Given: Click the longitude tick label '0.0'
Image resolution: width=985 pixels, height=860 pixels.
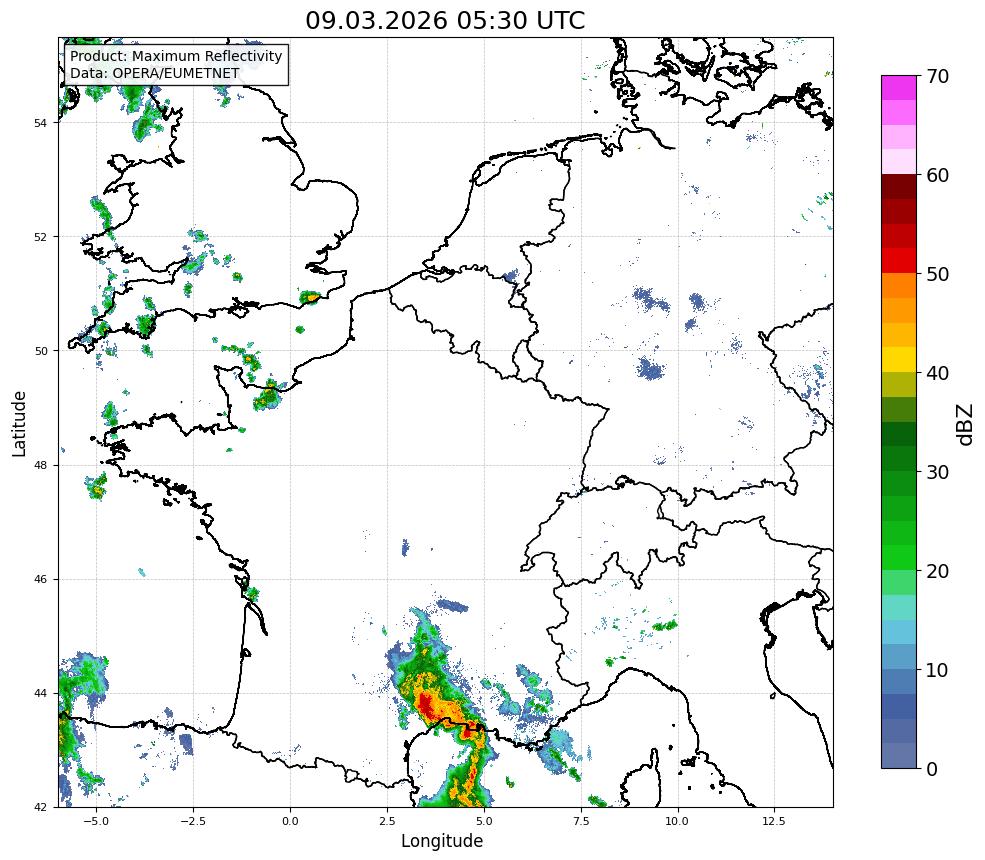Looking at the screenshot, I should [x=290, y=821].
